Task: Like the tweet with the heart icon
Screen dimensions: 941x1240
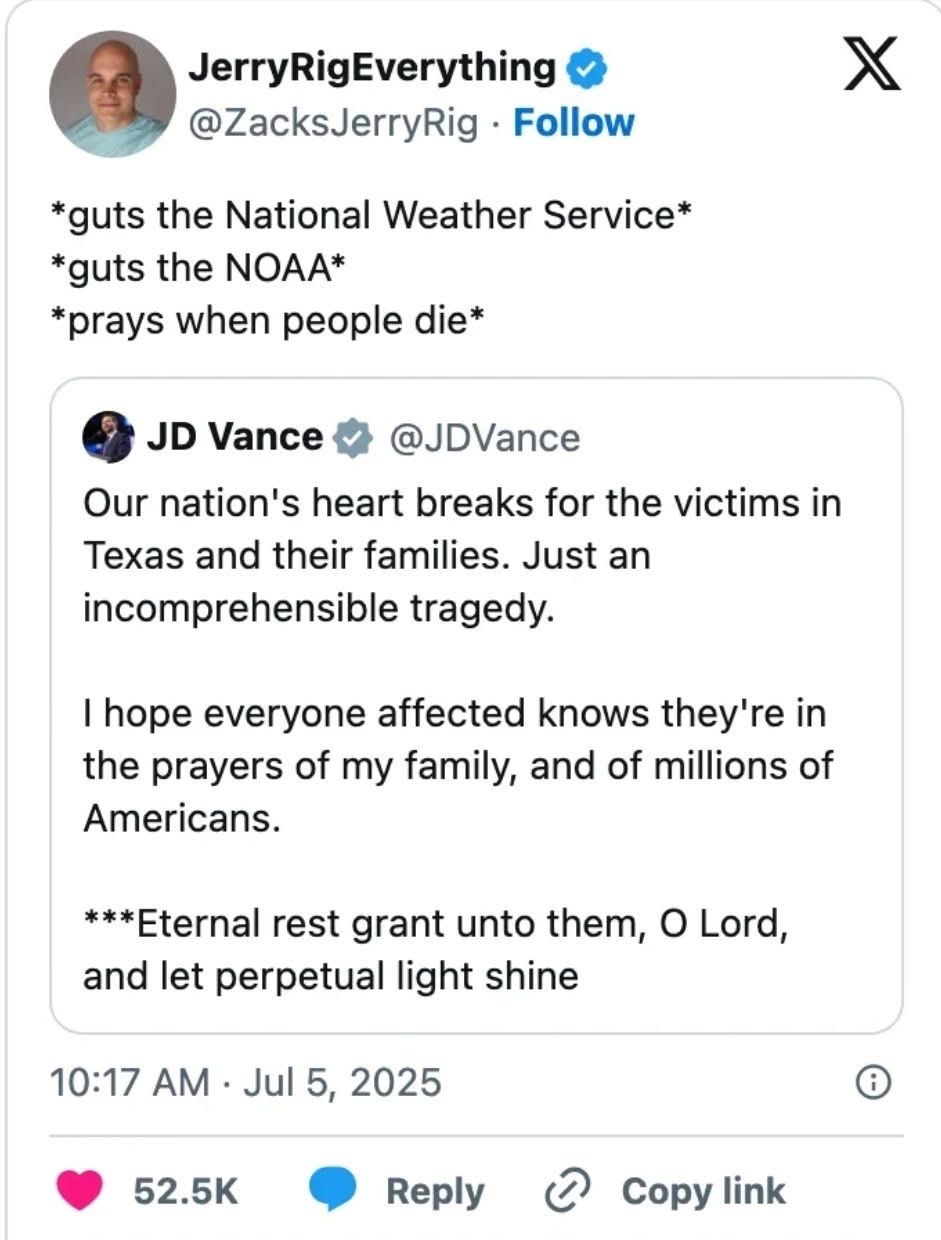Action: point(88,1191)
